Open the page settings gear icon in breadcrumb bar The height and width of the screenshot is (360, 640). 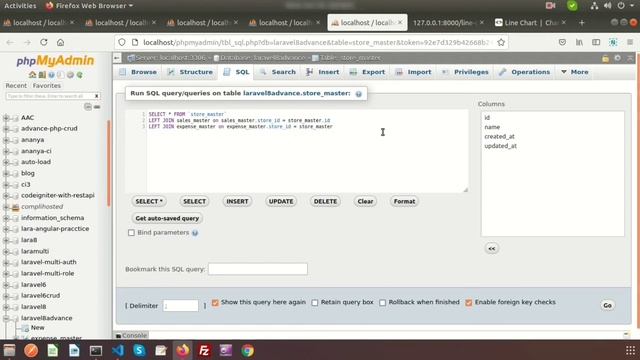point(618,58)
